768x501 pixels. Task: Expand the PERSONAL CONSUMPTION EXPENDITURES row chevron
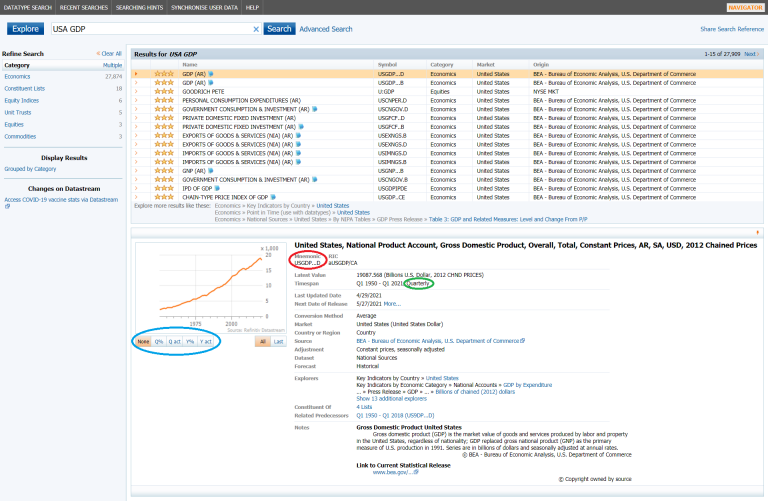(136, 100)
